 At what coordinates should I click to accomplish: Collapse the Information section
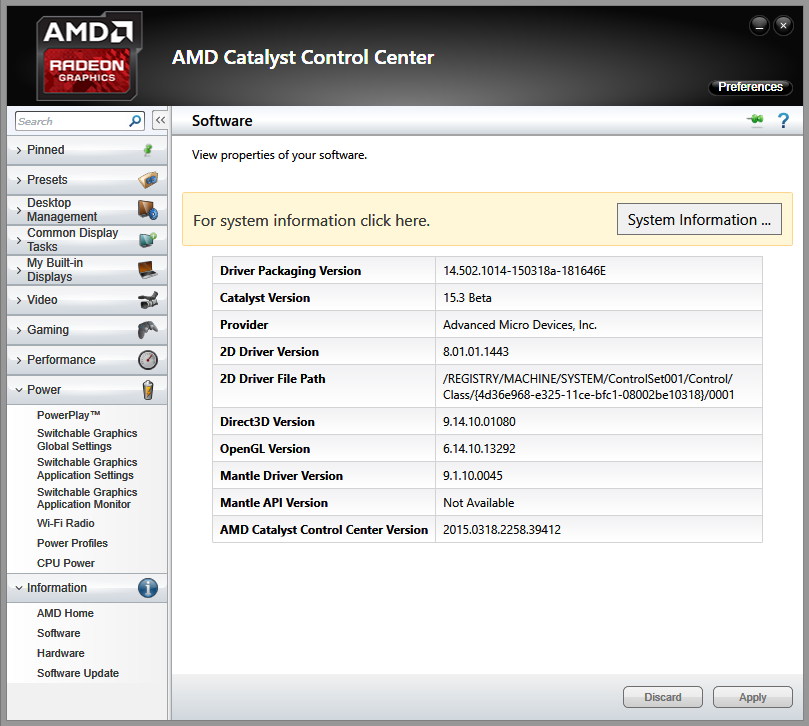pos(87,588)
